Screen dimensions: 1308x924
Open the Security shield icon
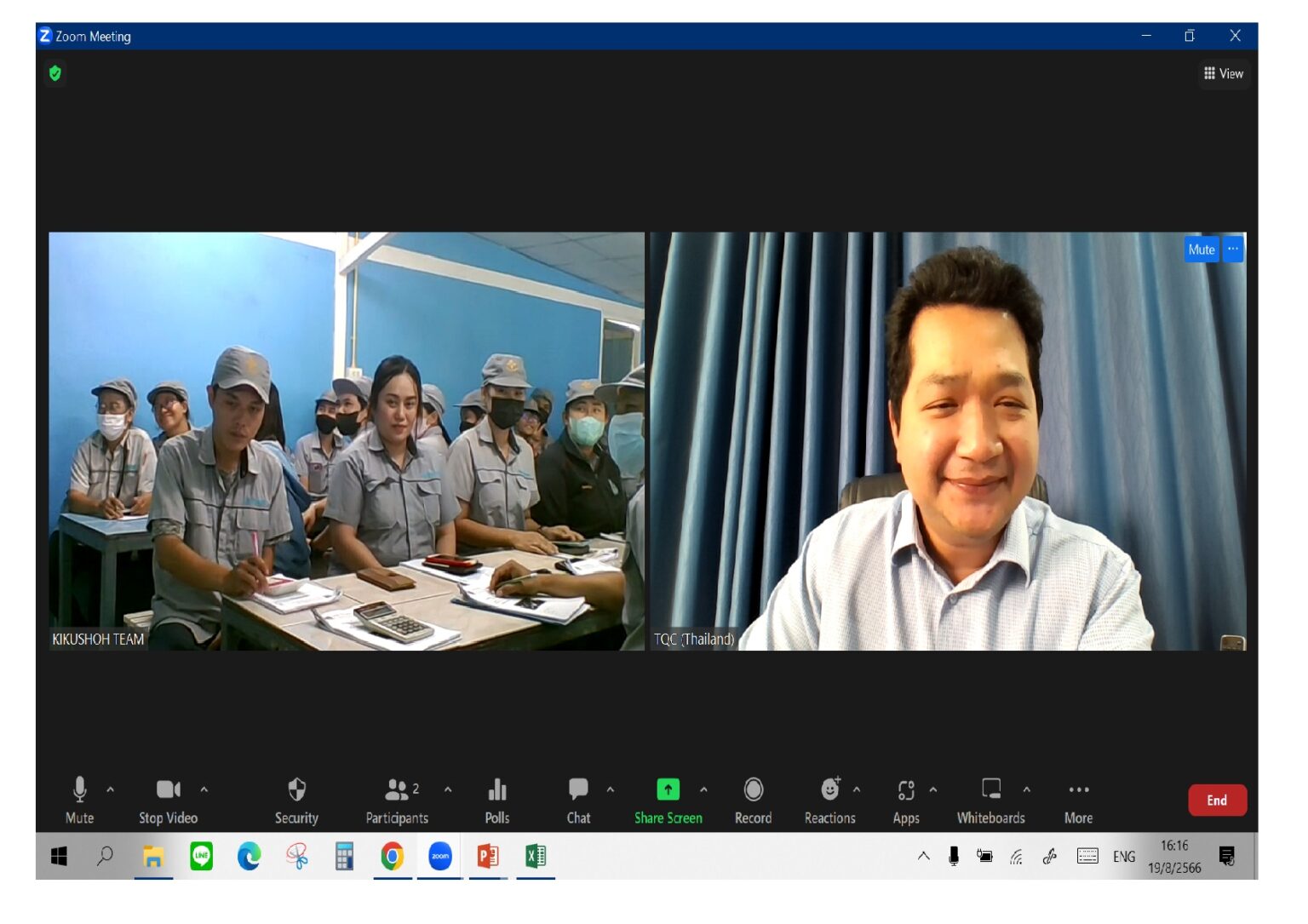[x=296, y=791]
